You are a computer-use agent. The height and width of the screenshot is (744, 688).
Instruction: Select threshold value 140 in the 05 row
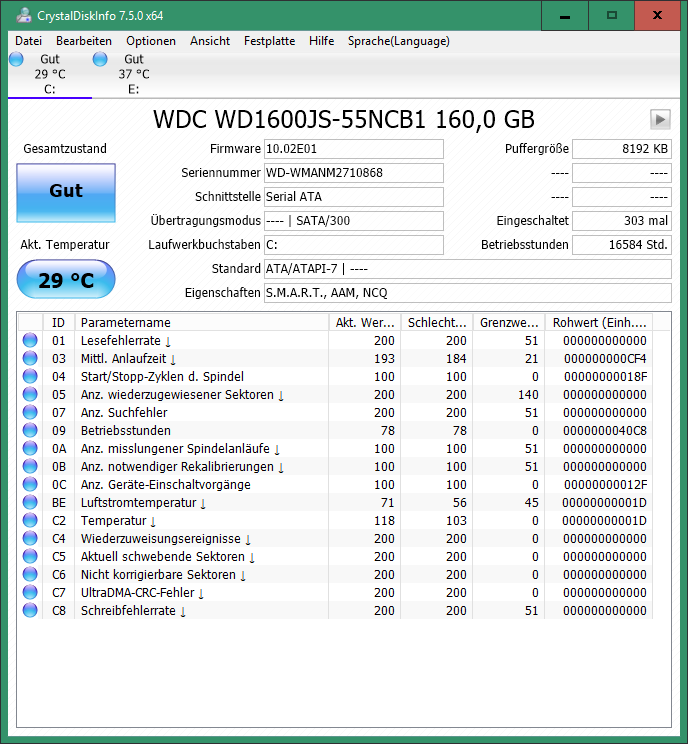click(x=528, y=395)
